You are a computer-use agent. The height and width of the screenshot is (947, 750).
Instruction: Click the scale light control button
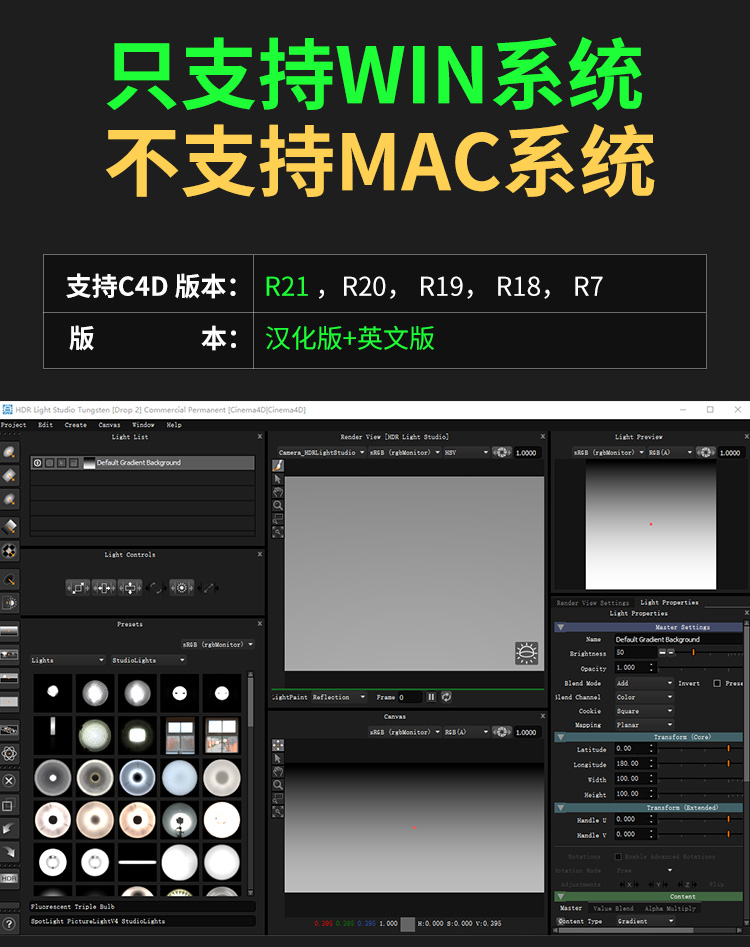78,587
